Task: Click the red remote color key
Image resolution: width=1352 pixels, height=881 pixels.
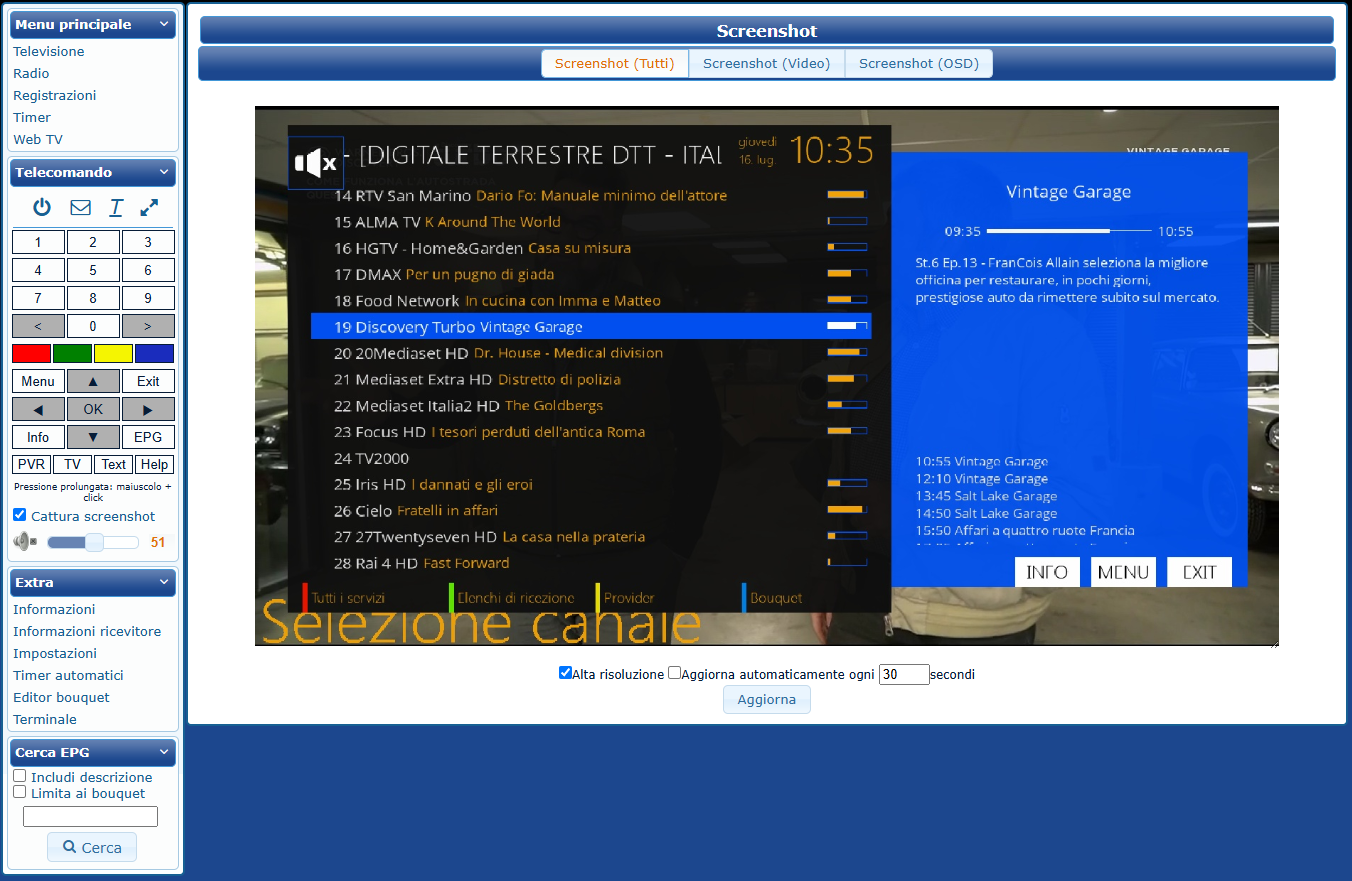Action: [31, 353]
